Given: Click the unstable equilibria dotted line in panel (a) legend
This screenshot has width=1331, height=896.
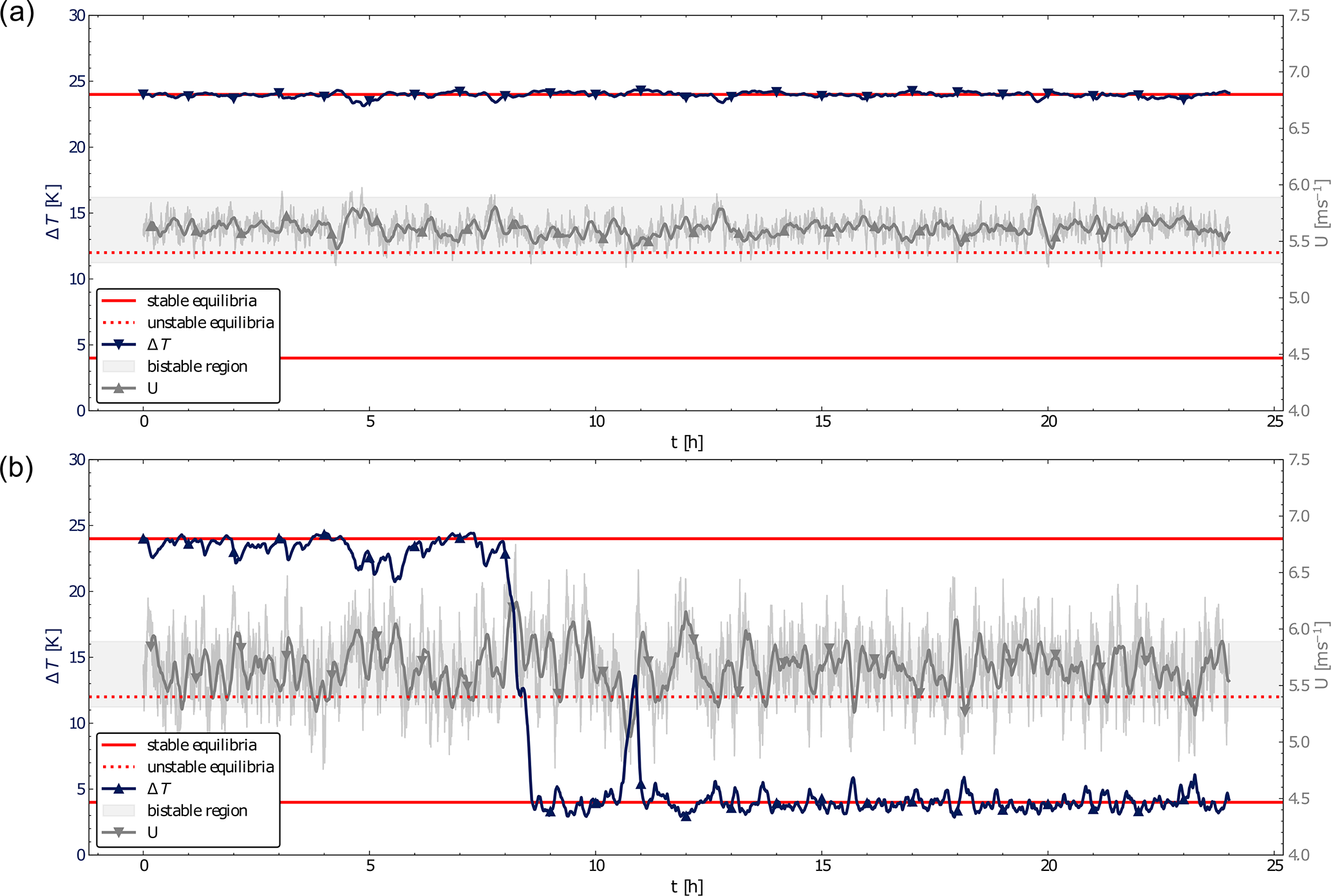Looking at the screenshot, I should [x=118, y=322].
